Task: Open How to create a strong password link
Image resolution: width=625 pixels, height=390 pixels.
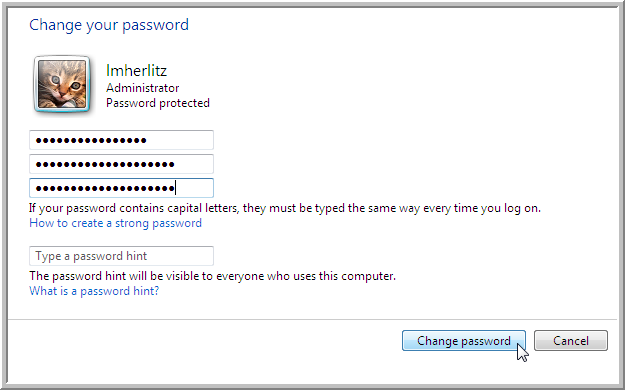Action: point(116,223)
